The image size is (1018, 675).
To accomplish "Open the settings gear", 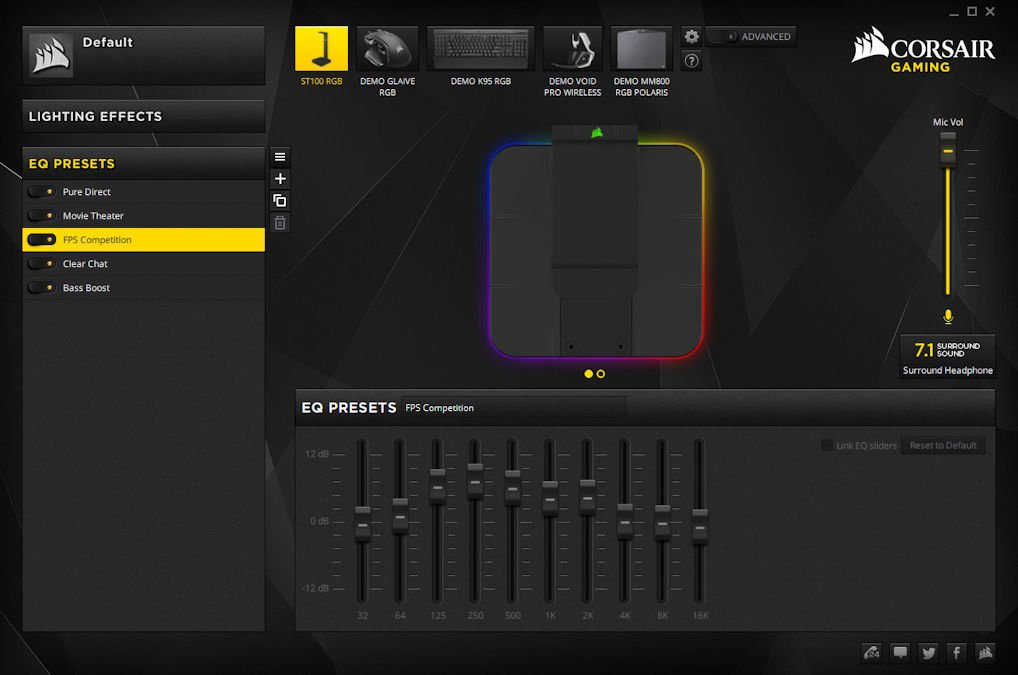I will [691, 36].
